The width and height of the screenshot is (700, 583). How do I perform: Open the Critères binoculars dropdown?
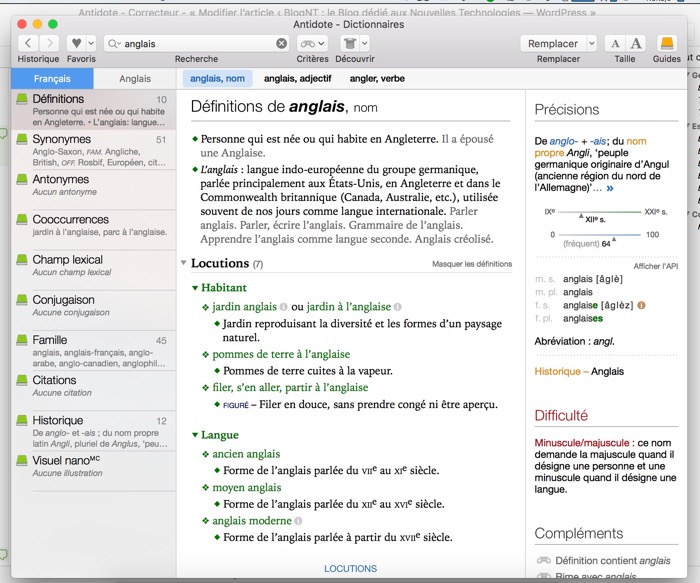tap(312, 43)
